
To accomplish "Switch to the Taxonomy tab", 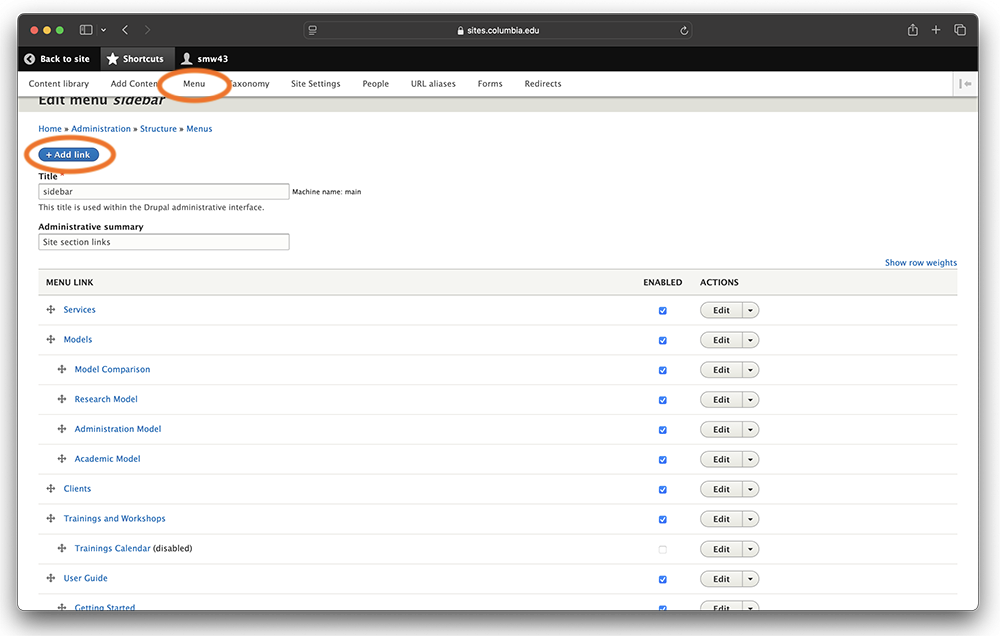I will 249,84.
